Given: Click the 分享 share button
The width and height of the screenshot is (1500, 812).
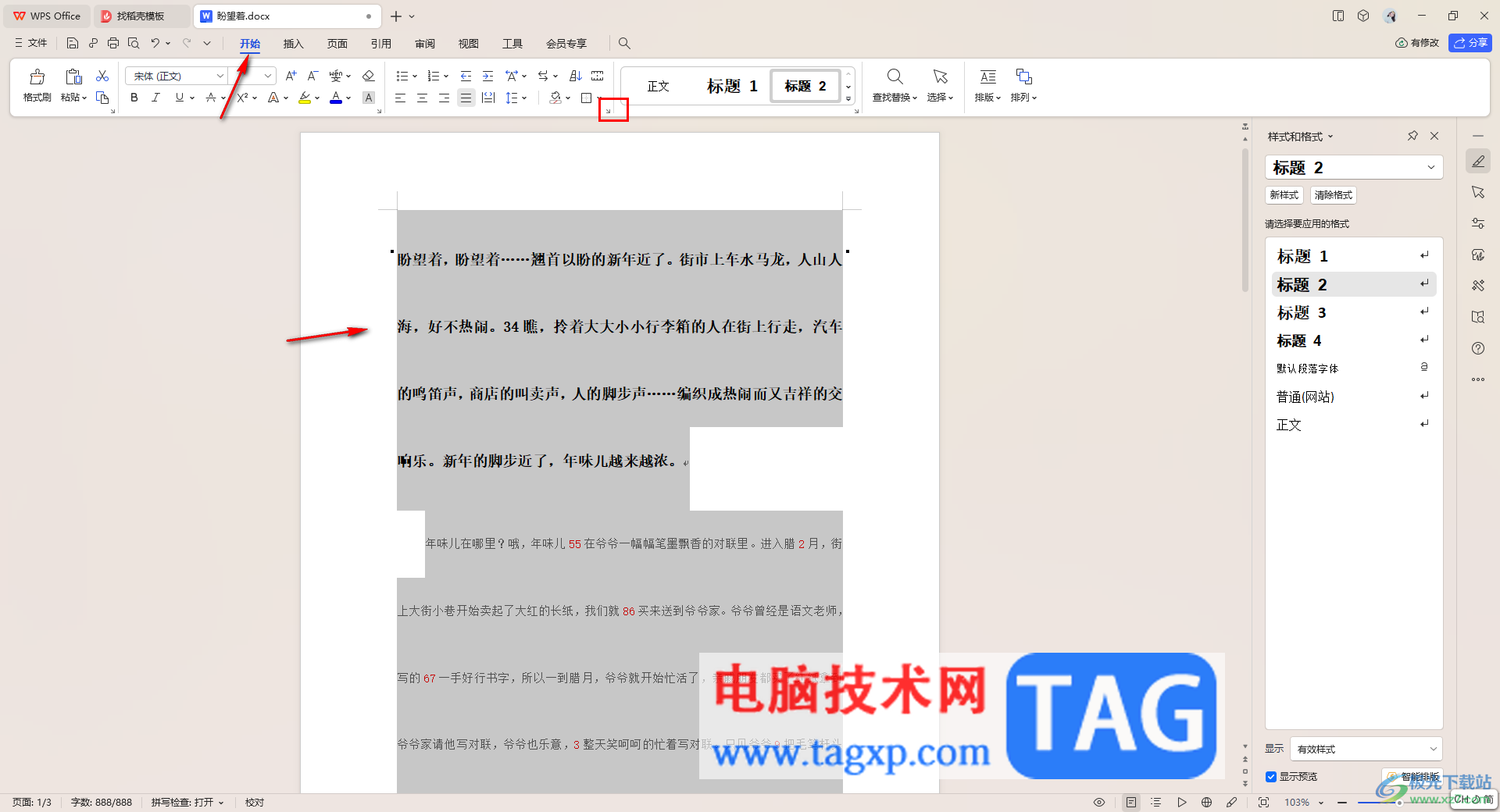Looking at the screenshot, I should (x=1470, y=43).
